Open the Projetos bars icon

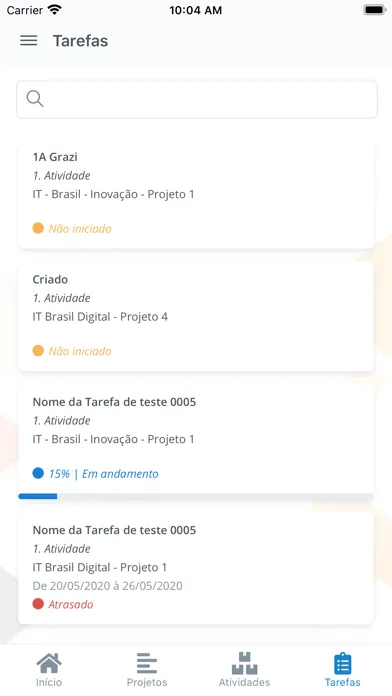pyautogui.click(x=147, y=663)
